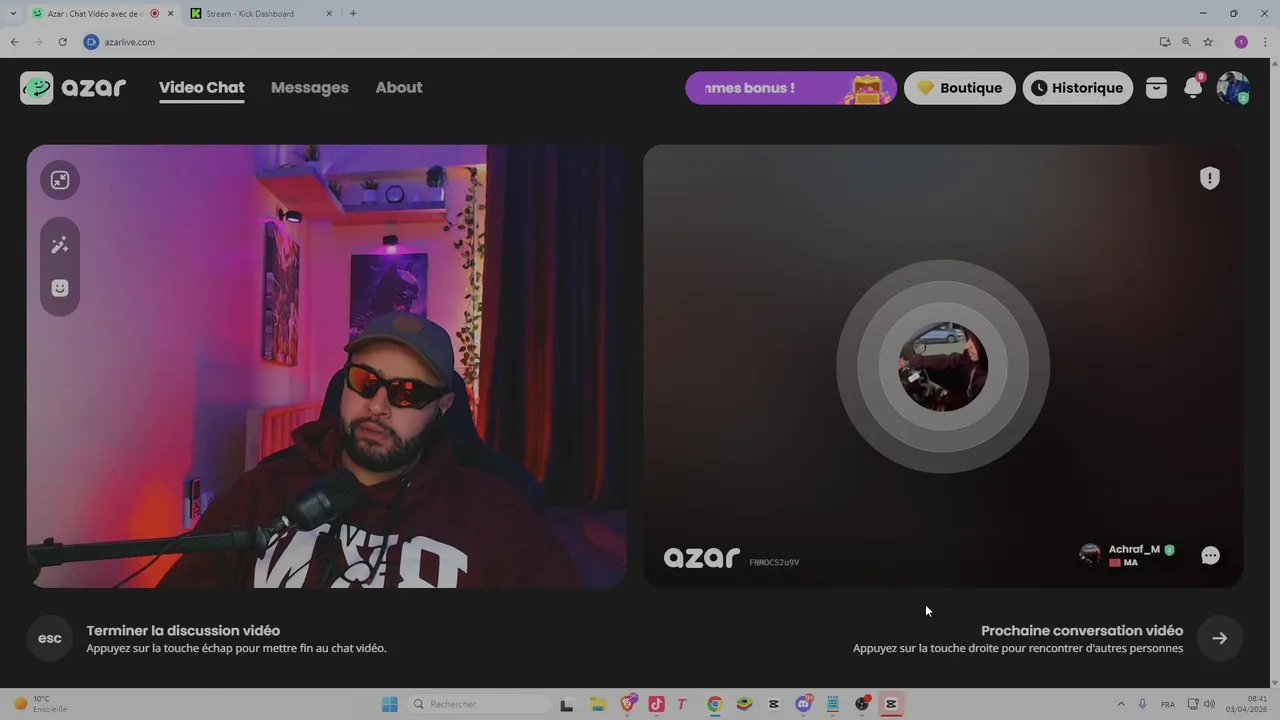Open Windows Start menu
The height and width of the screenshot is (720, 1280).
click(x=389, y=704)
